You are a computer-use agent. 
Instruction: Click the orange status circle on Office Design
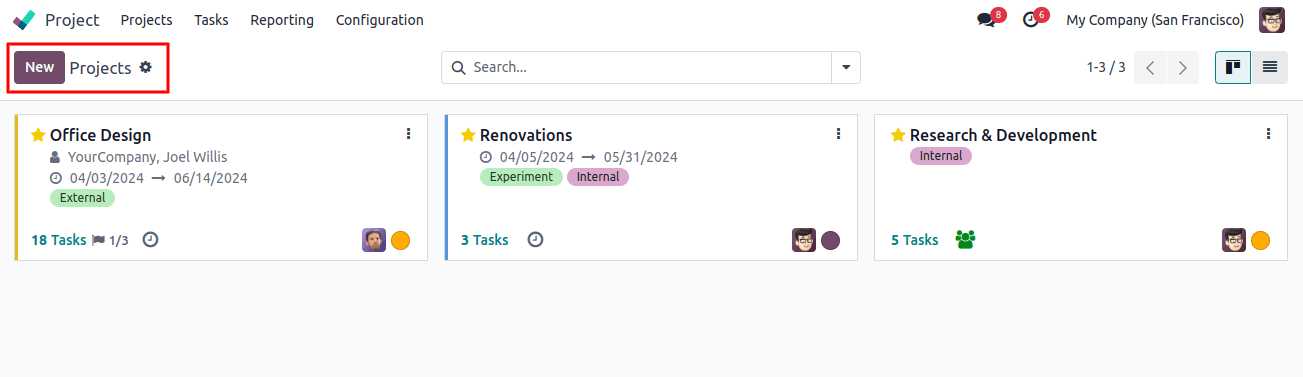(x=400, y=240)
